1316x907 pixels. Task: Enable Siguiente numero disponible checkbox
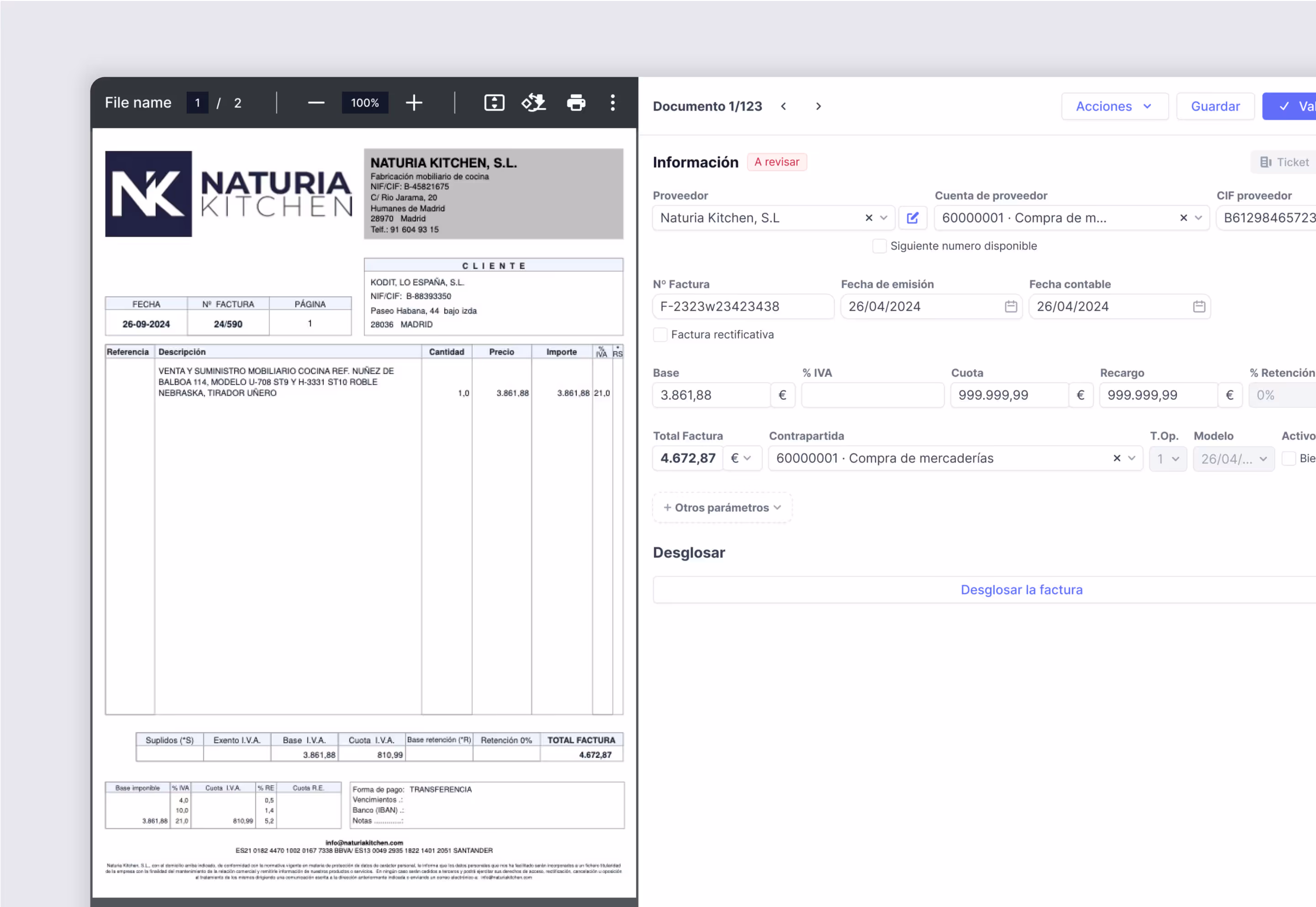[879, 246]
